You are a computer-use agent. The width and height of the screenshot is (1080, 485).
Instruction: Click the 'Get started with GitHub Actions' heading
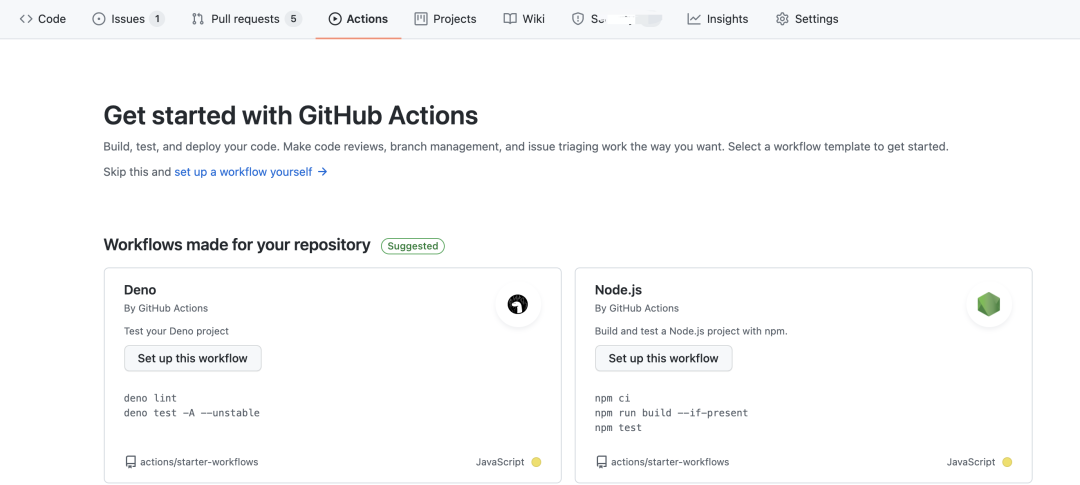291,116
